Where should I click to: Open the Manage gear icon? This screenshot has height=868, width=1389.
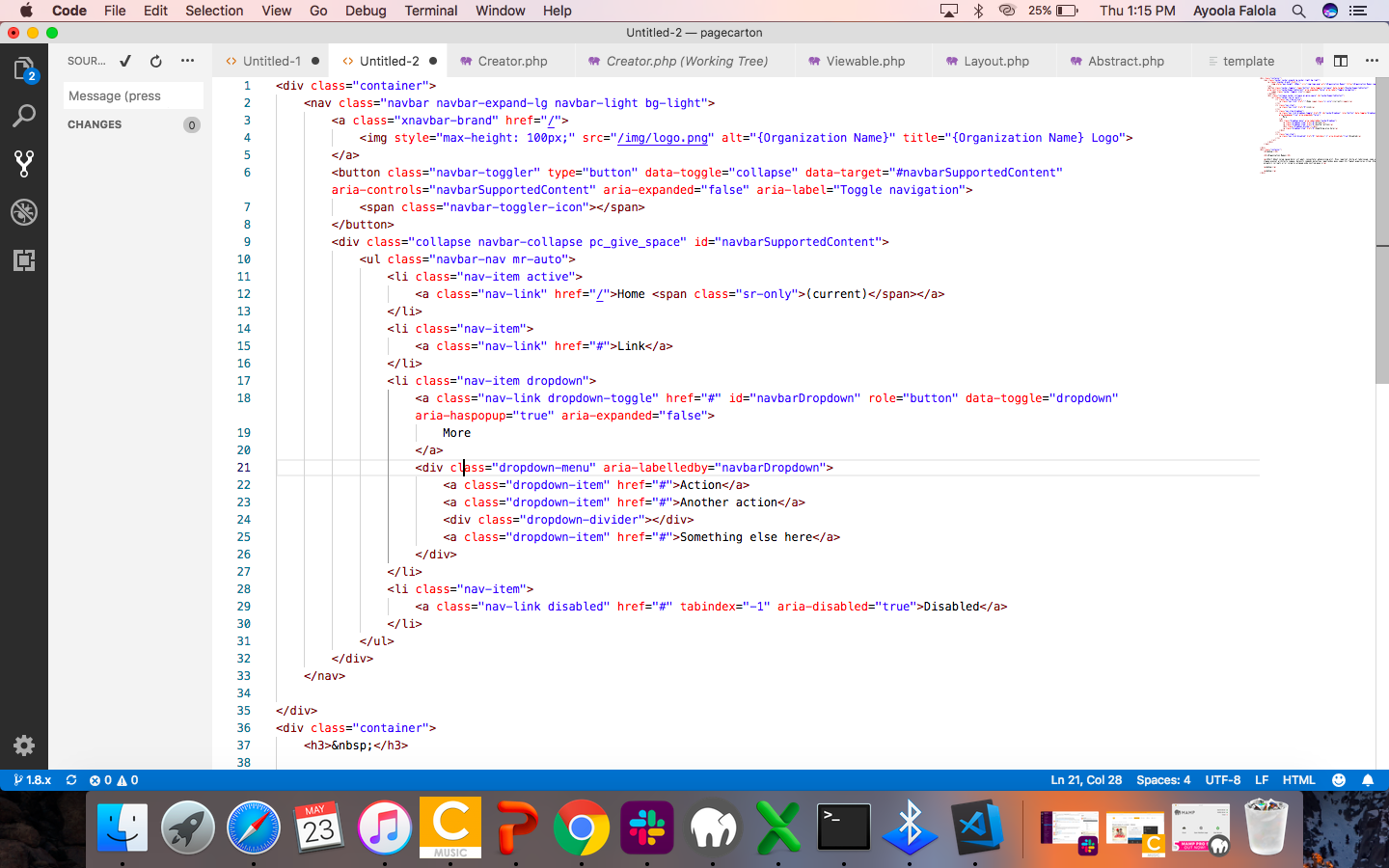[24, 746]
